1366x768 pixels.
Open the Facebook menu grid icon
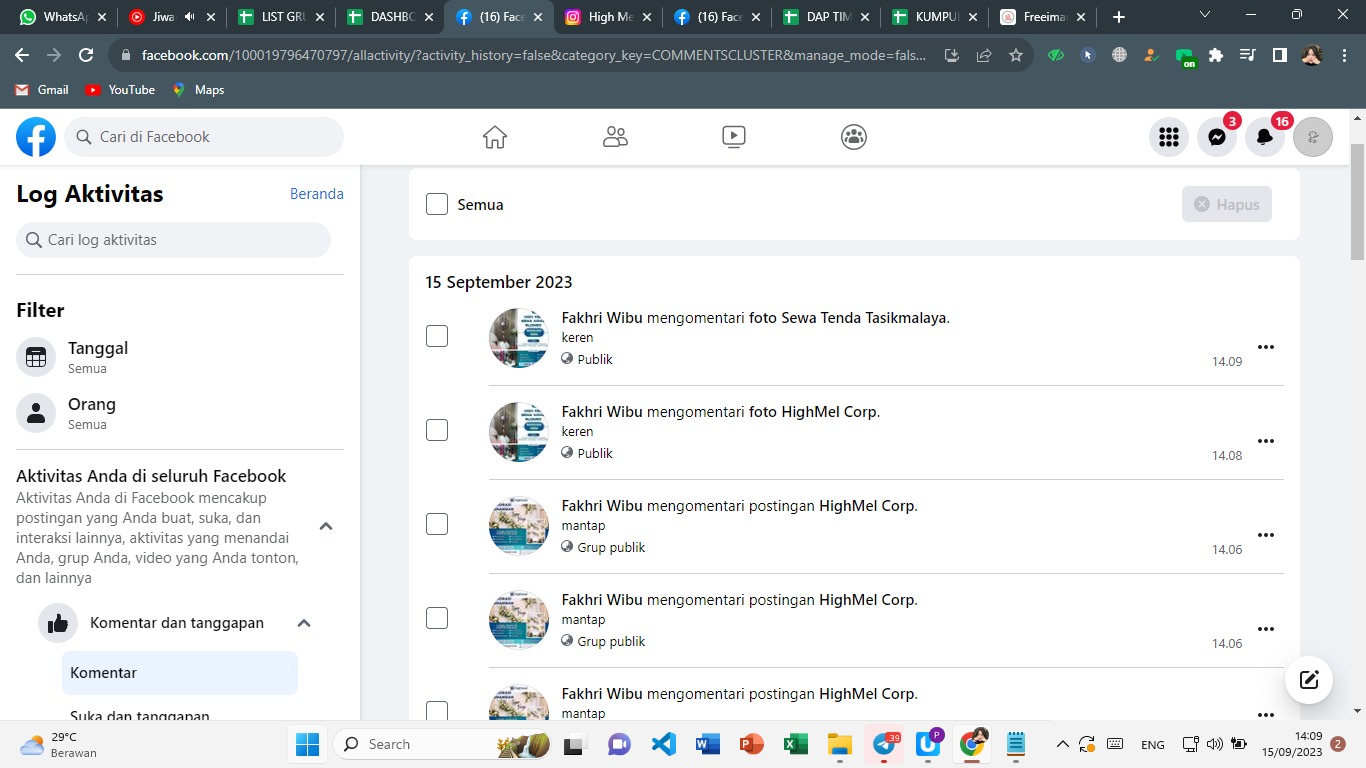point(1169,137)
